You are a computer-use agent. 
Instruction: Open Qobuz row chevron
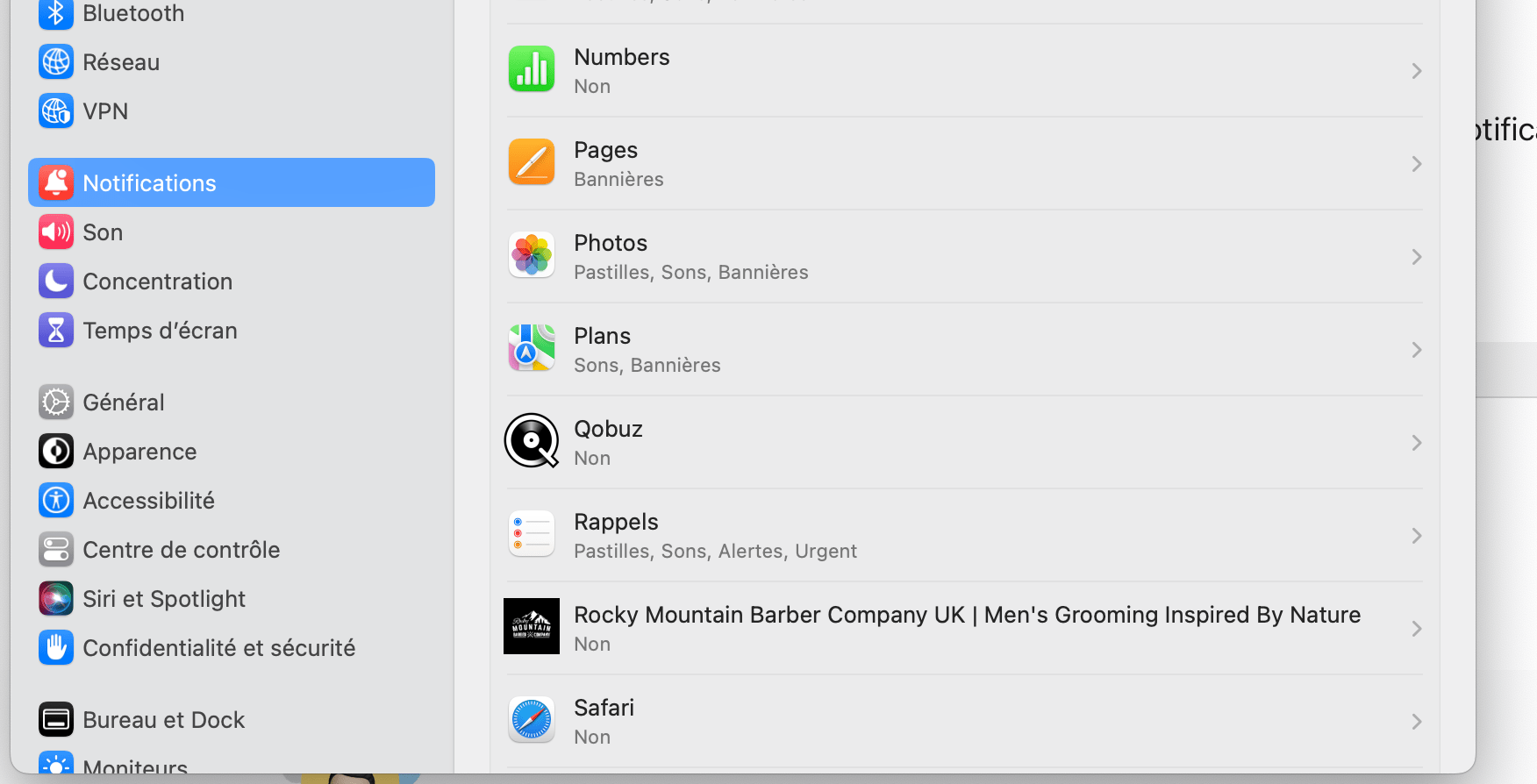[1416, 443]
